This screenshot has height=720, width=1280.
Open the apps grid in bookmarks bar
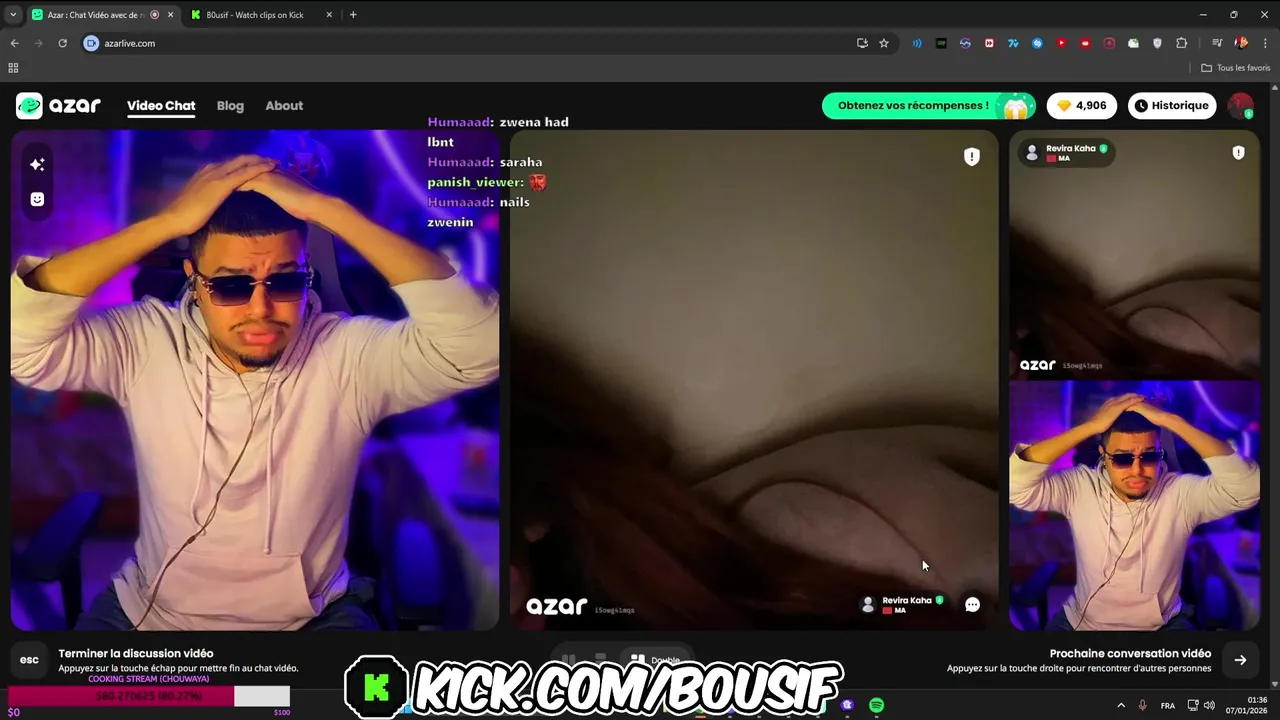13,68
